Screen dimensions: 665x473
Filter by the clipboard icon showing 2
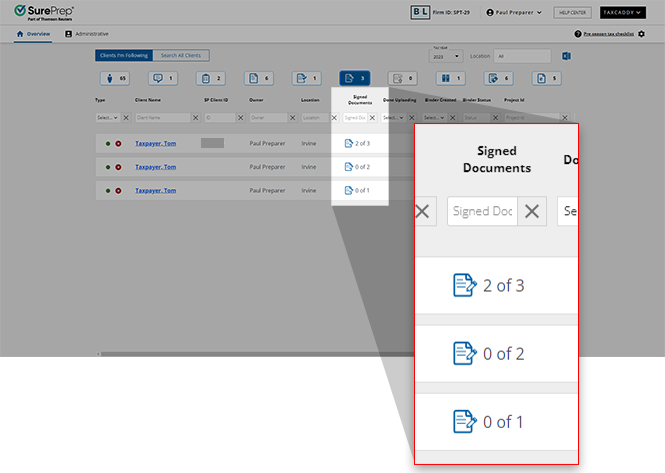pos(211,78)
